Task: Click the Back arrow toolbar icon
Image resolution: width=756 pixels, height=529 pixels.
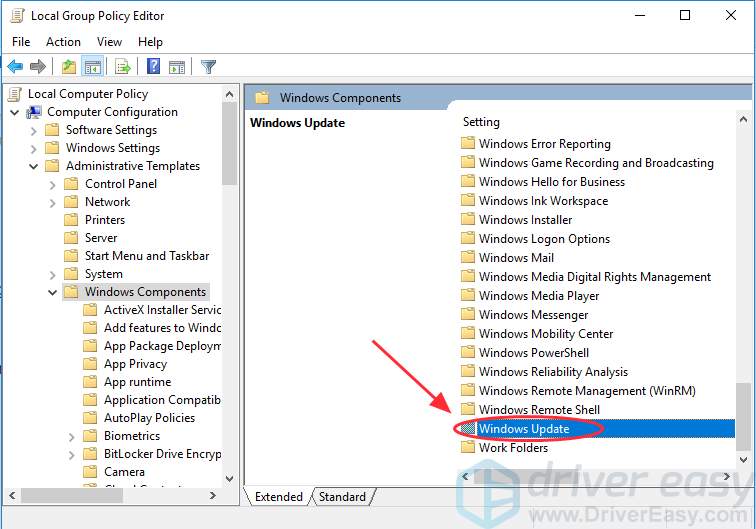Action: [15, 67]
